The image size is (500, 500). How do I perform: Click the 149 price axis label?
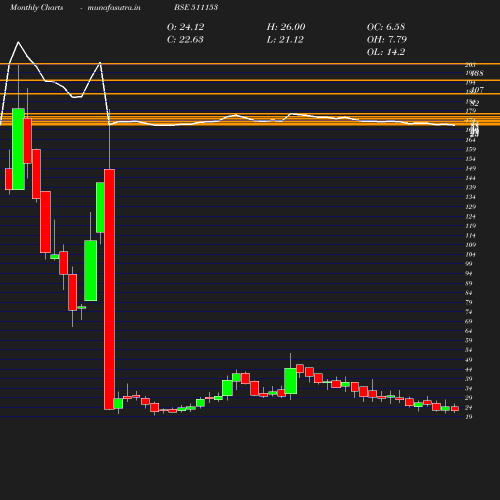pos(470,169)
